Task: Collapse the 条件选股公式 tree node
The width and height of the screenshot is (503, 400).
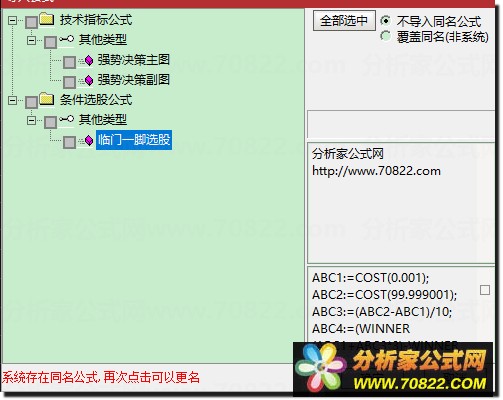Action: pos(12,100)
